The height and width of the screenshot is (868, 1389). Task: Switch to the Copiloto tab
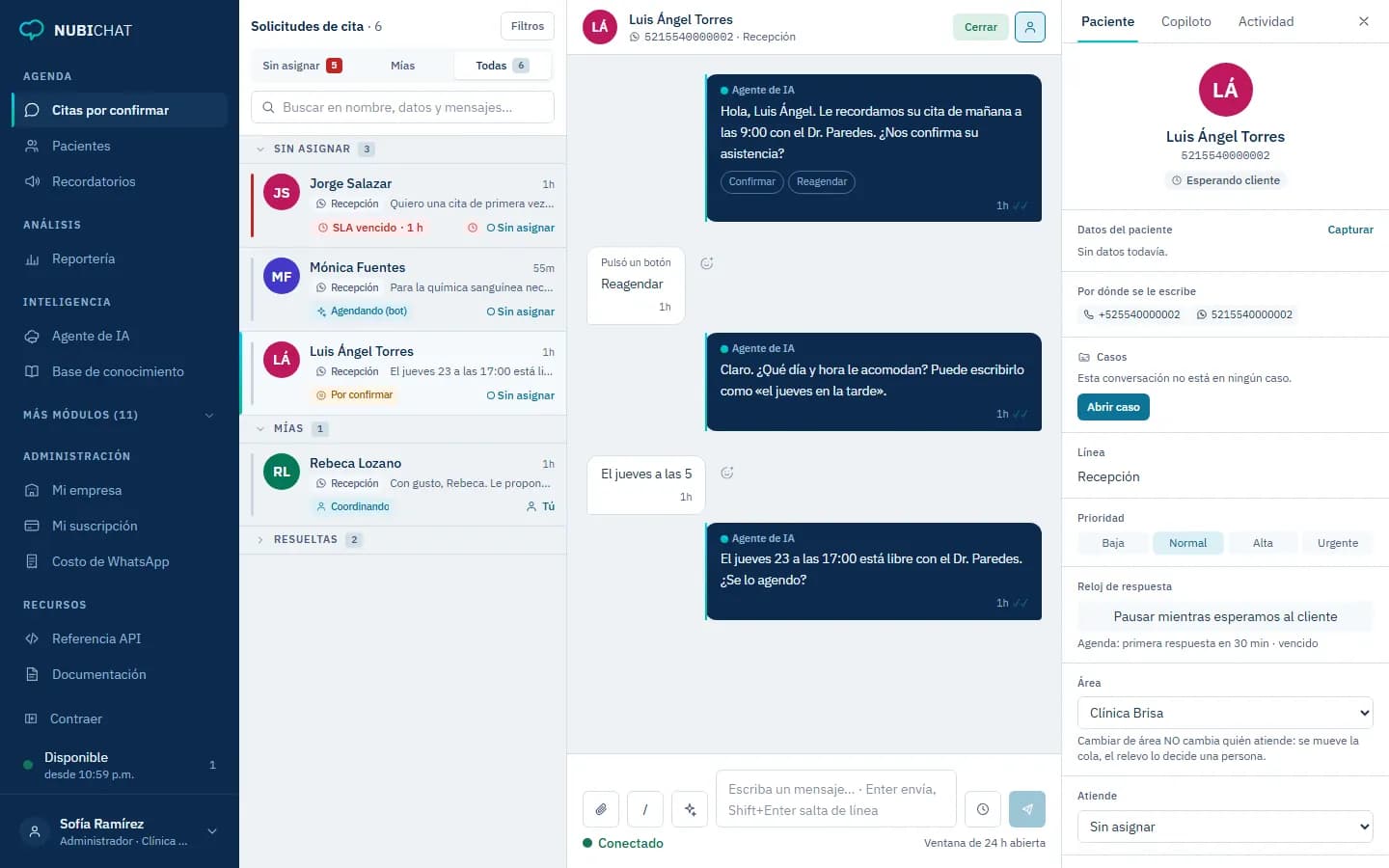(1186, 21)
